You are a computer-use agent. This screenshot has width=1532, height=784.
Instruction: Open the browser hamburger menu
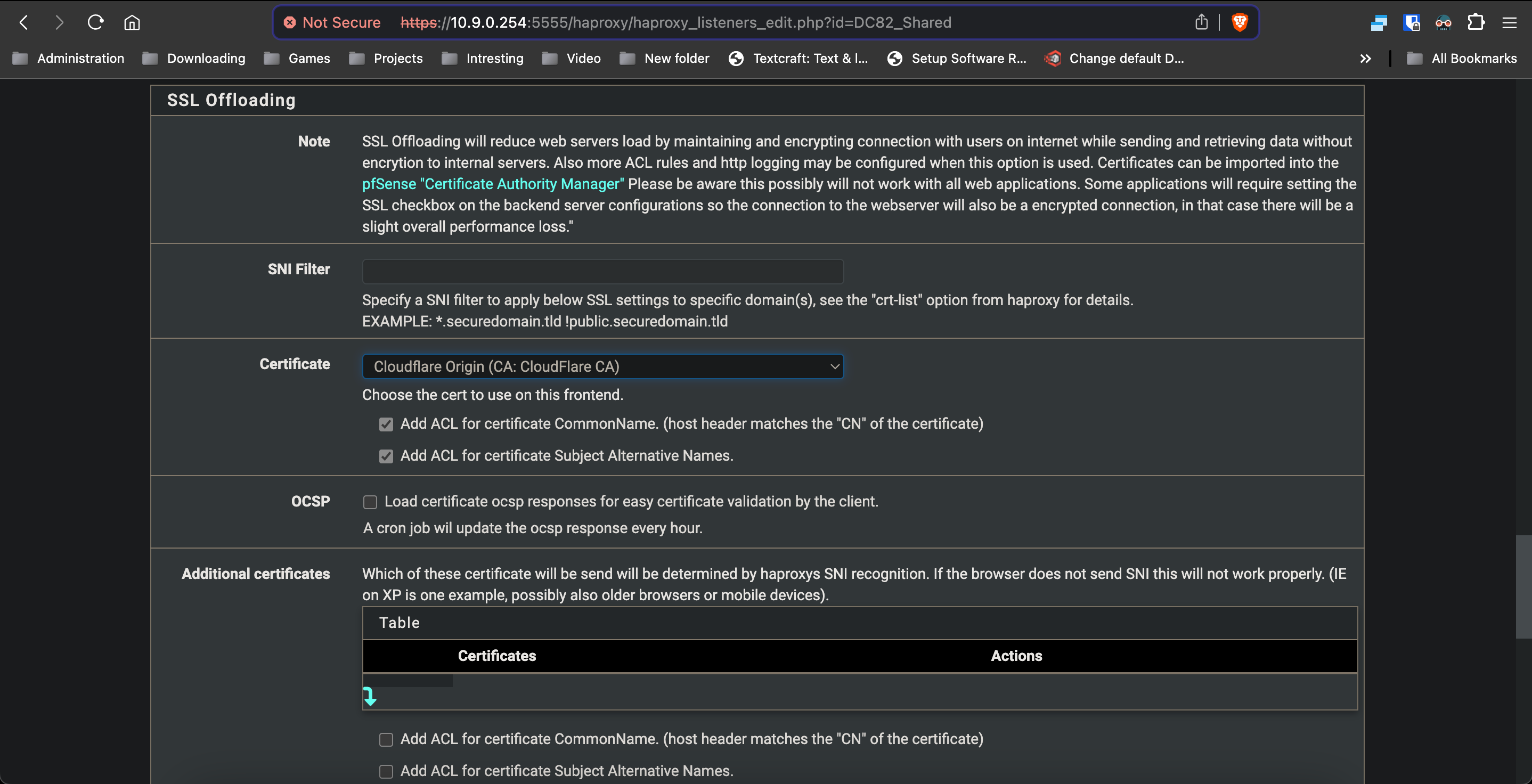tap(1510, 22)
